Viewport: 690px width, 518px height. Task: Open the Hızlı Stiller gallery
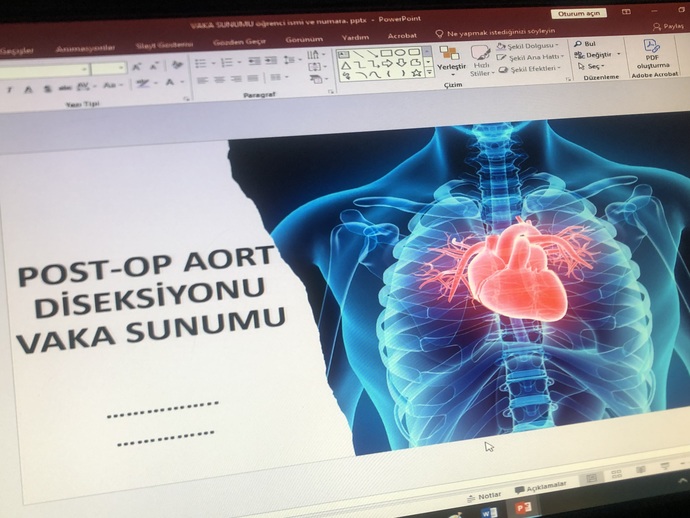pos(482,61)
